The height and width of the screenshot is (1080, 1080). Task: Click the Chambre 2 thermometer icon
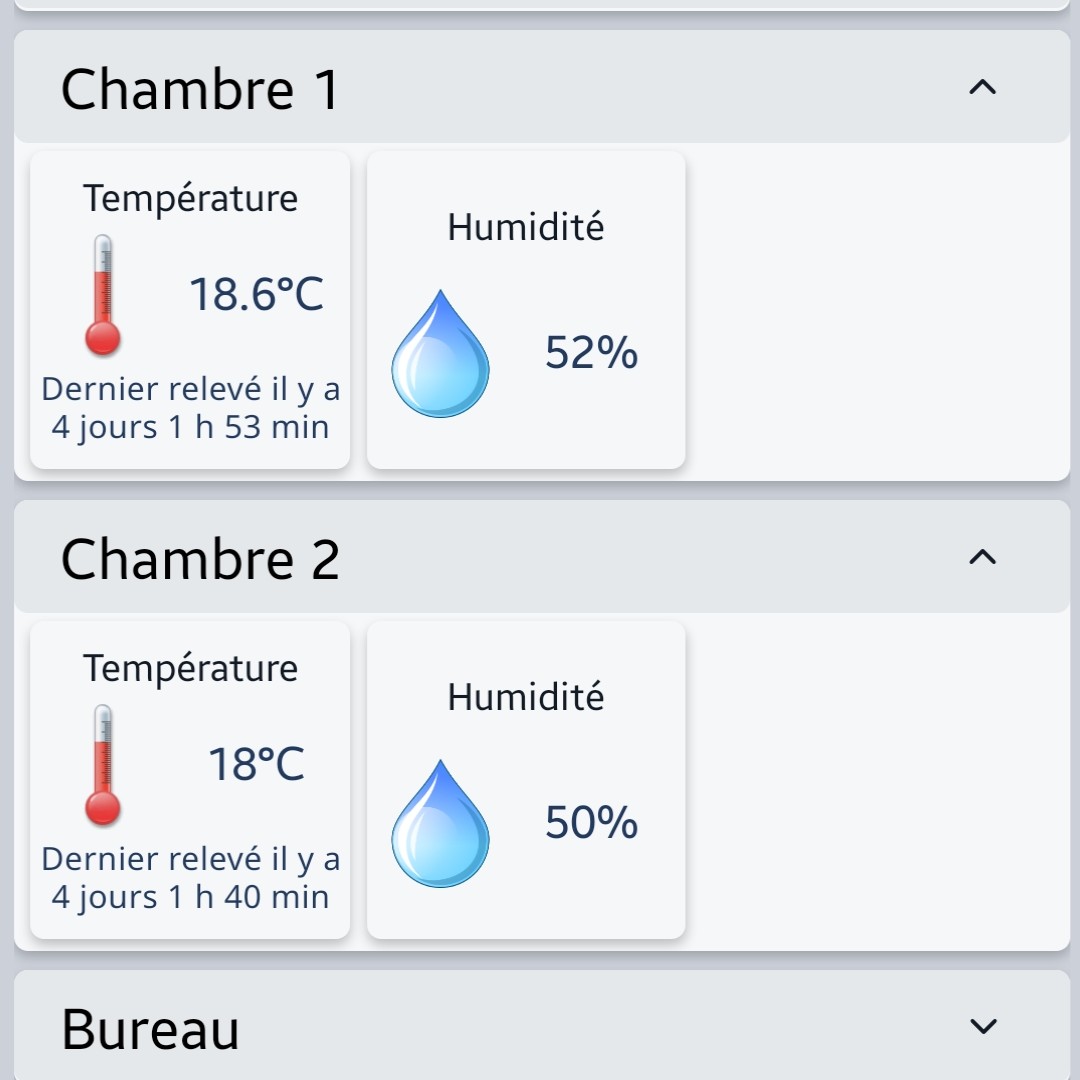click(102, 765)
